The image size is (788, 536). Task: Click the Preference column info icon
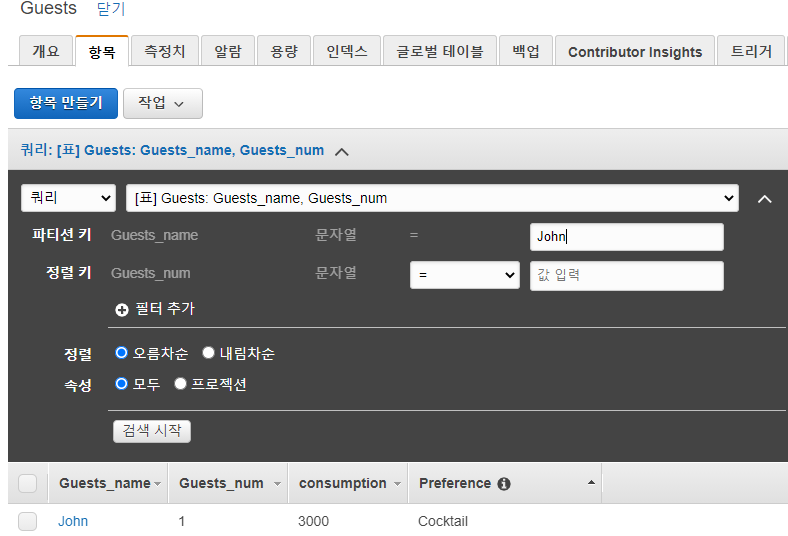(504, 484)
